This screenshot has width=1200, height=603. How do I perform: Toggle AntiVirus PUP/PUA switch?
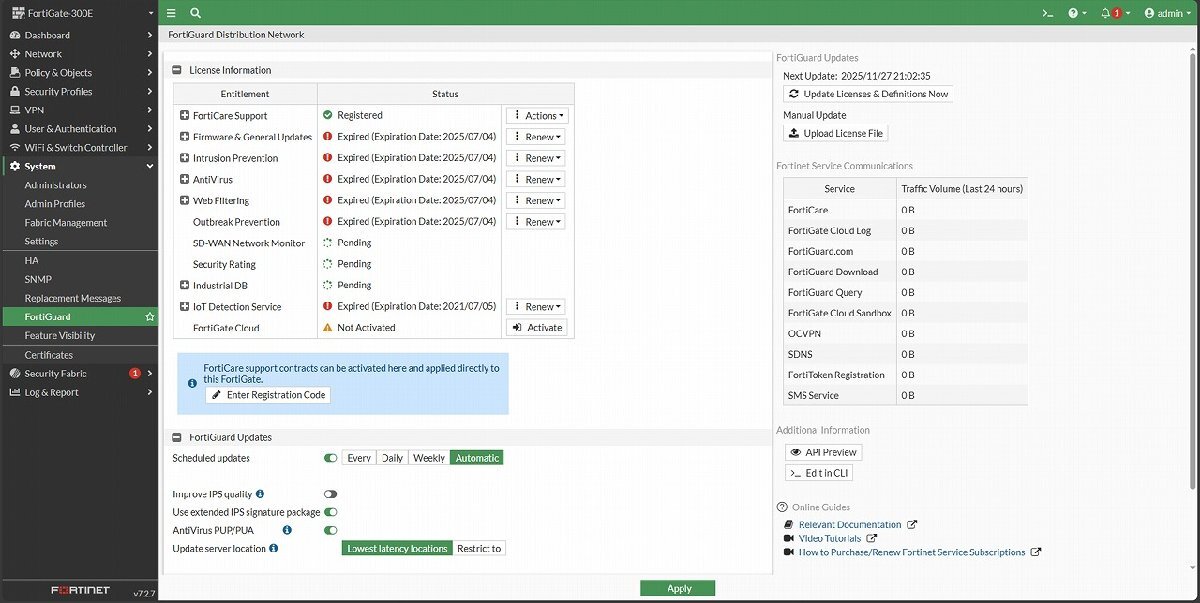330,530
